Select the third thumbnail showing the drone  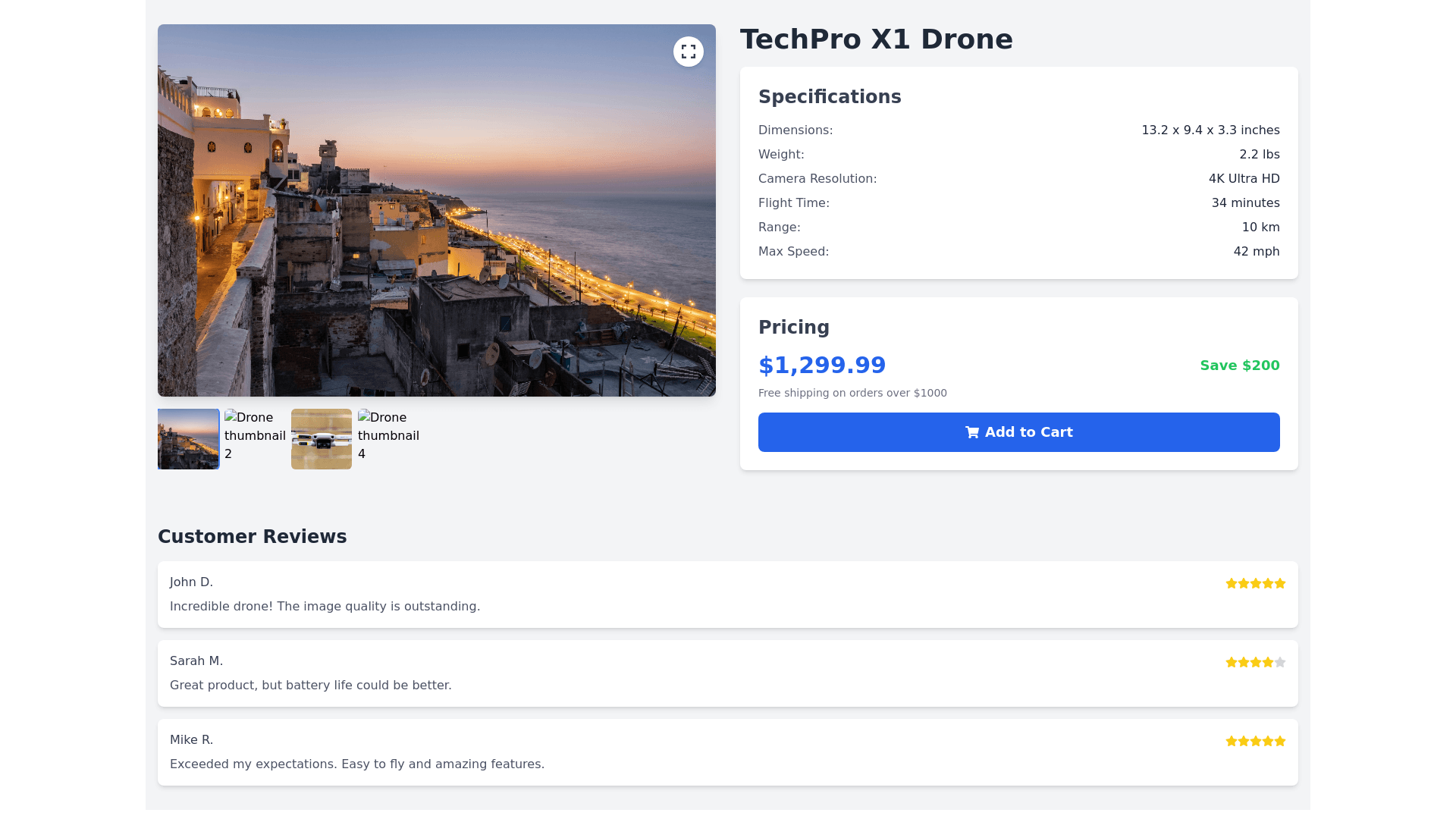click(322, 439)
